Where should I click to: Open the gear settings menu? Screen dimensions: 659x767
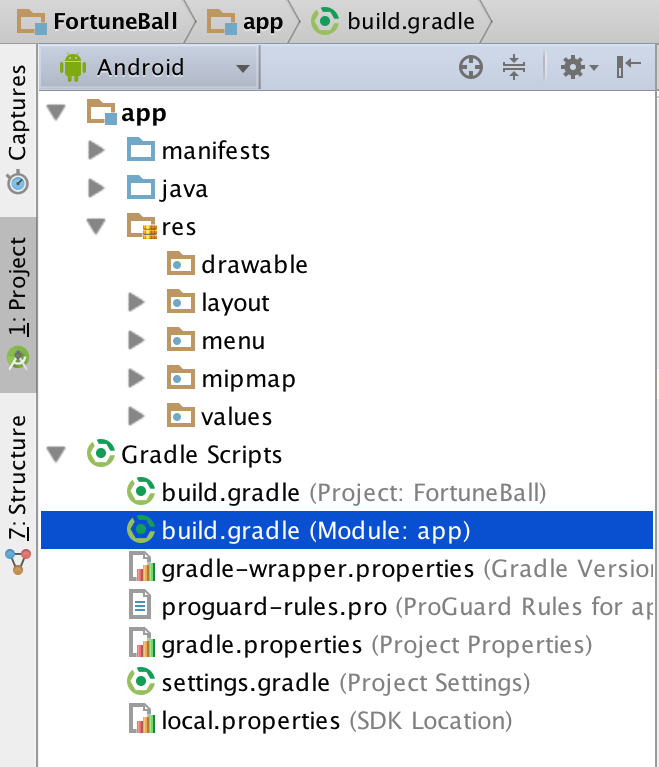[579, 67]
